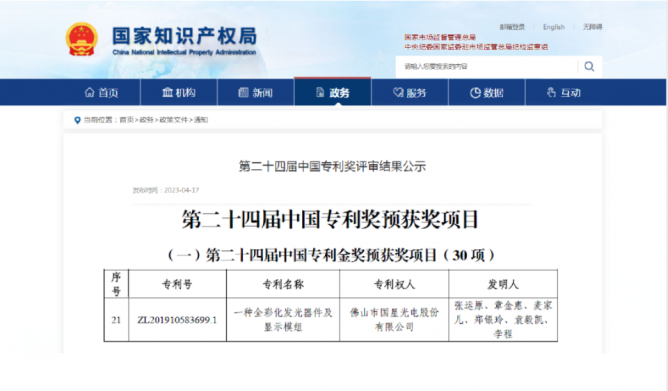Screen dimensions: 668x391
Task: Open the 首页 home navigation tab
Action: (x=102, y=92)
